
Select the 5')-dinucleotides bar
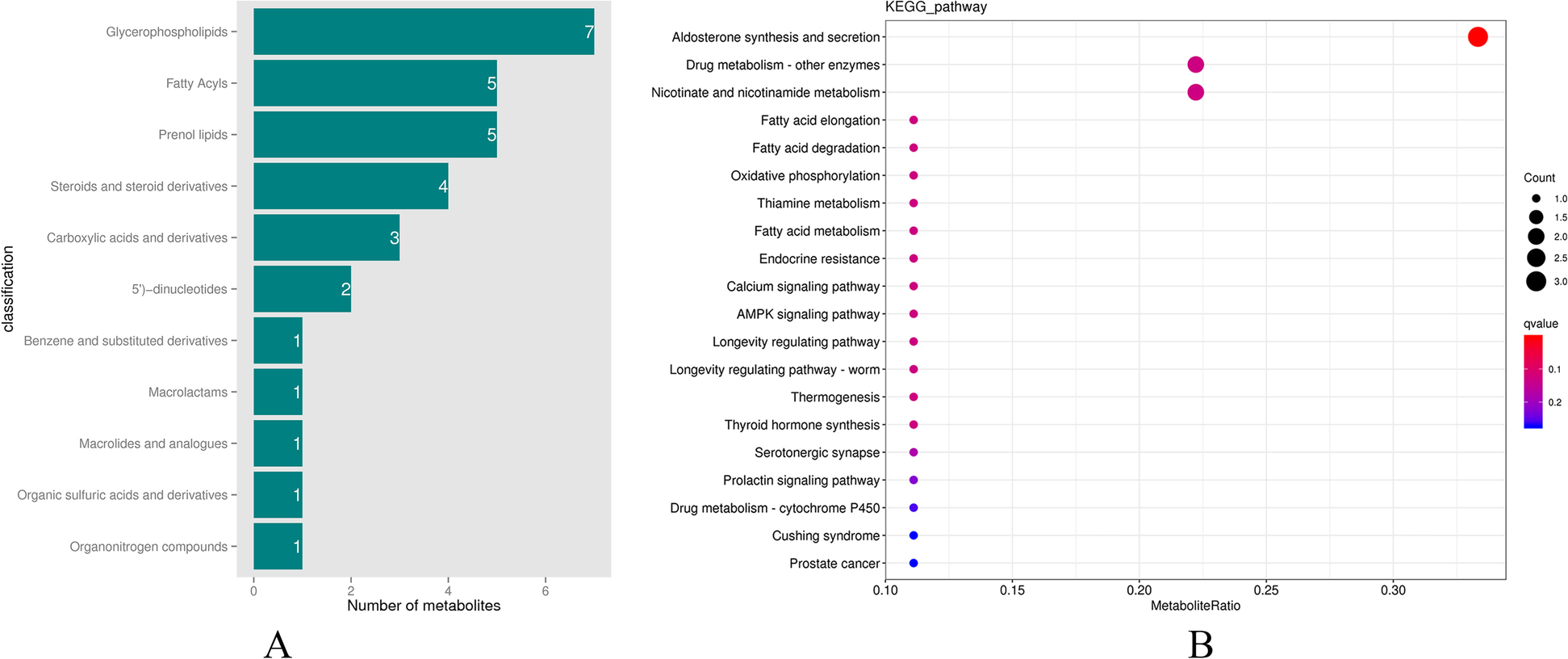[303, 289]
